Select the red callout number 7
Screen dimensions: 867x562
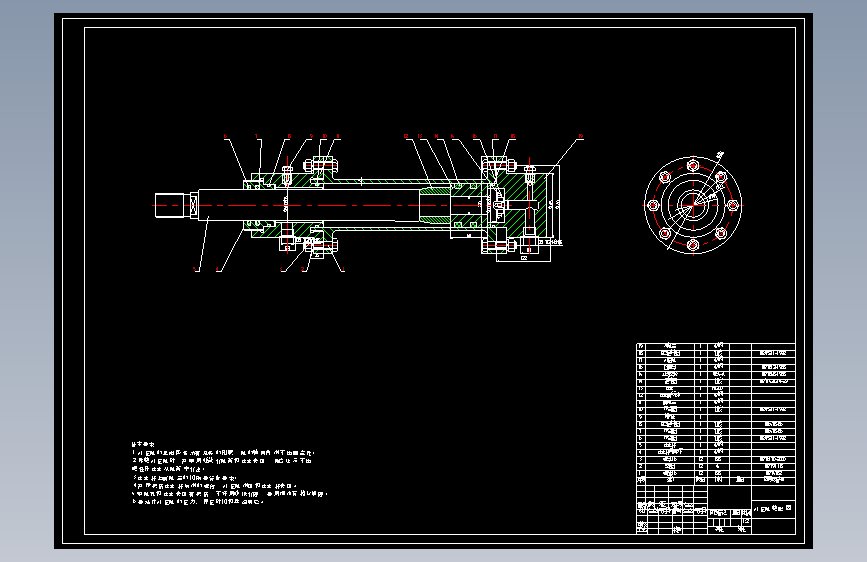pos(257,136)
